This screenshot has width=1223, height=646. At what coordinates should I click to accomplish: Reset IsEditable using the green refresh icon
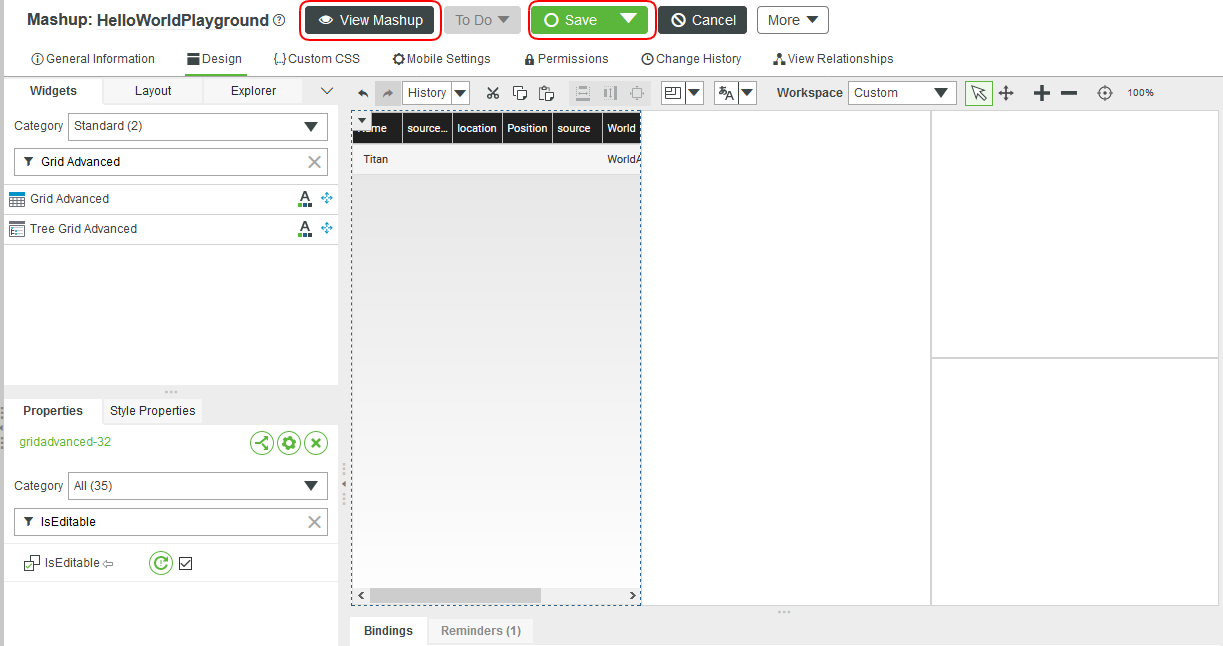(x=160, y=563)
